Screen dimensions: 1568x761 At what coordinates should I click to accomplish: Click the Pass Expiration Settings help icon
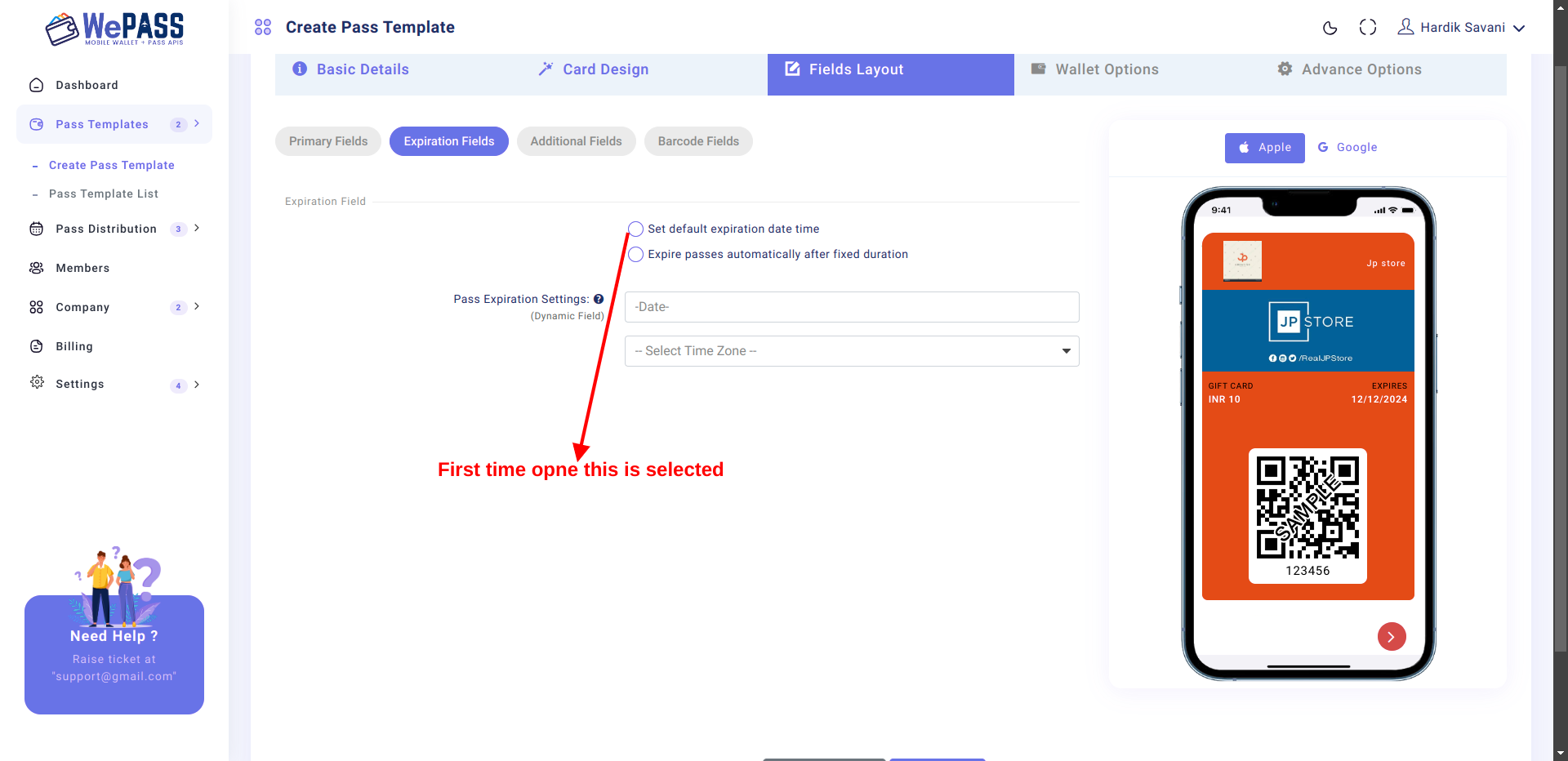[599, 299]
